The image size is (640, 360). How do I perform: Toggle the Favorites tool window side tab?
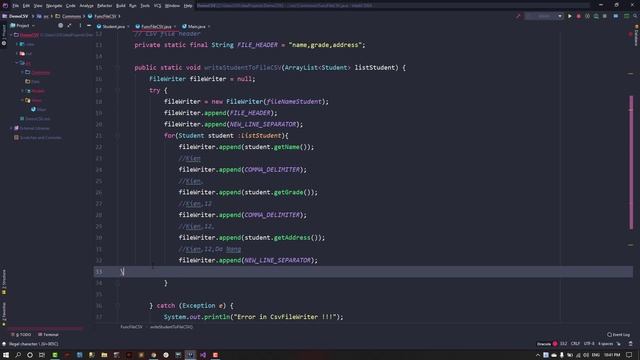(4, 314)
